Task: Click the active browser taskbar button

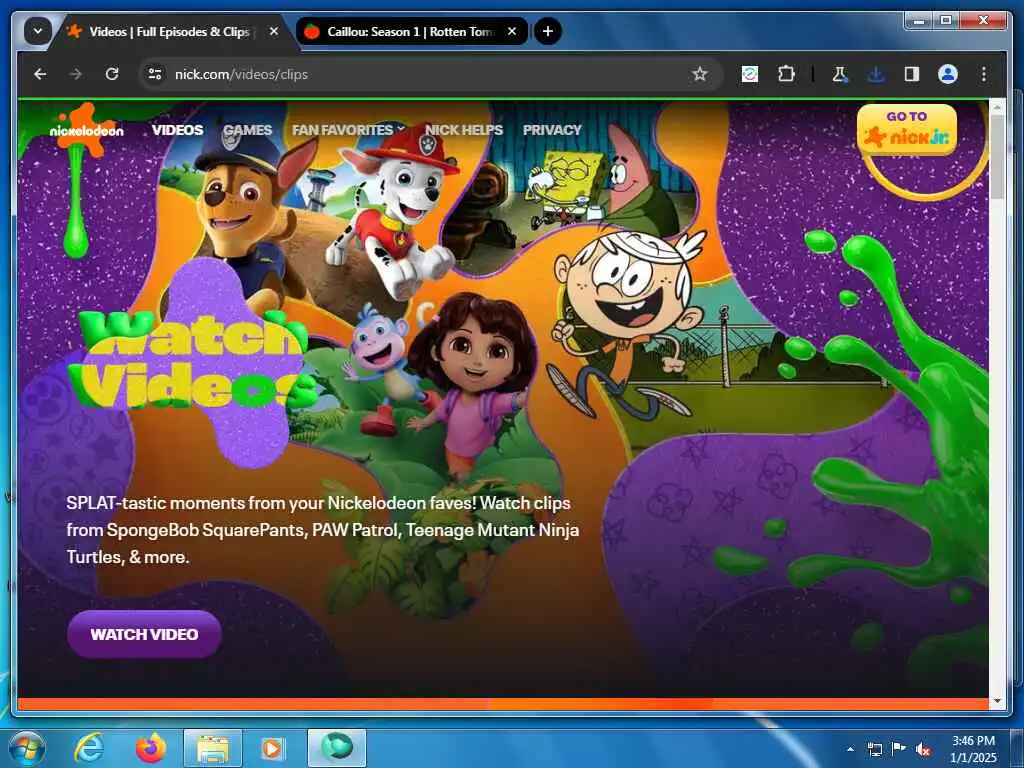Action: pyautogui.click(x=337, y=748)
